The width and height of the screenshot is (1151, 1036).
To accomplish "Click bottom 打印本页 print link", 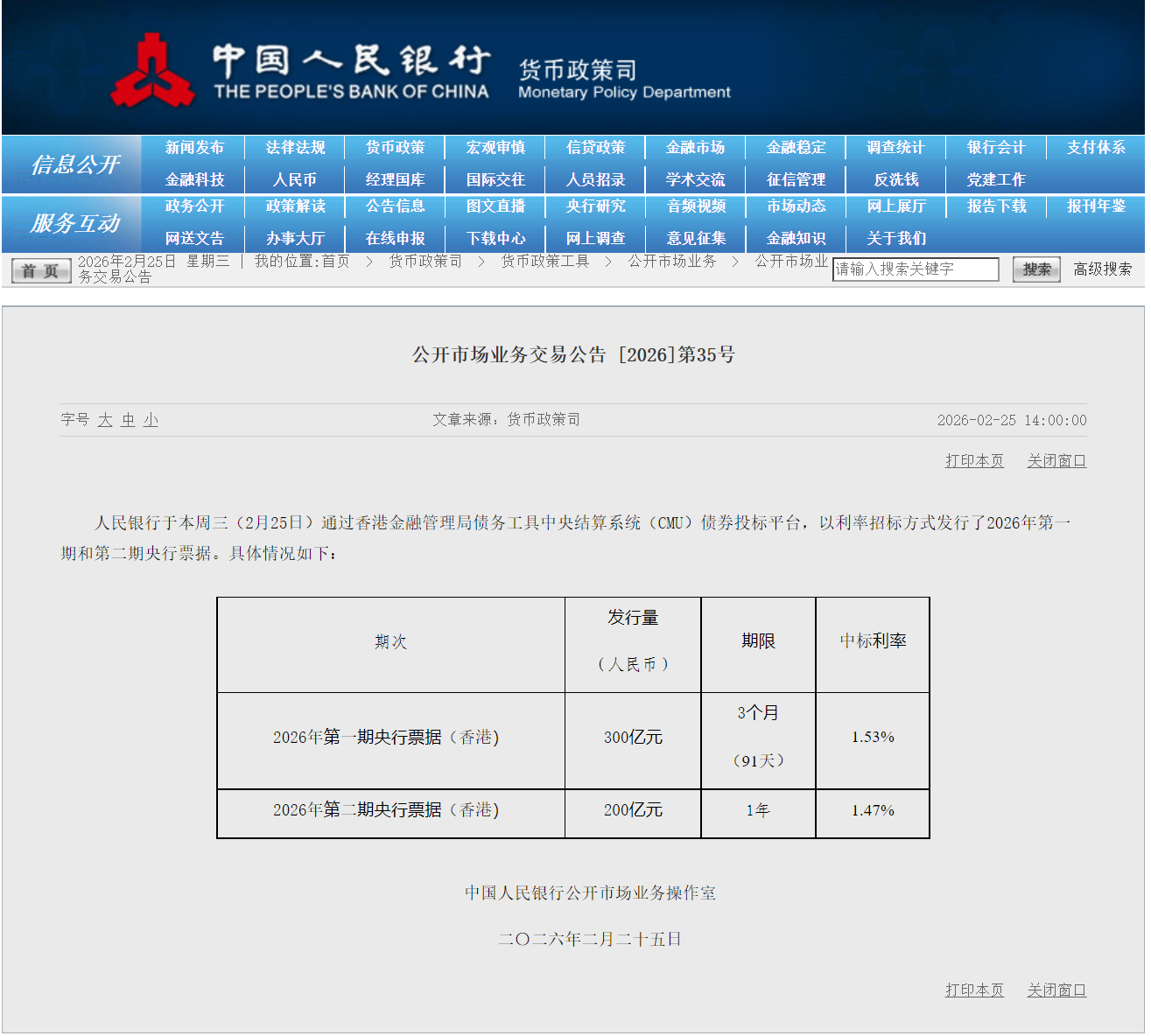I will pyautogui.click(x=973, y=990).
